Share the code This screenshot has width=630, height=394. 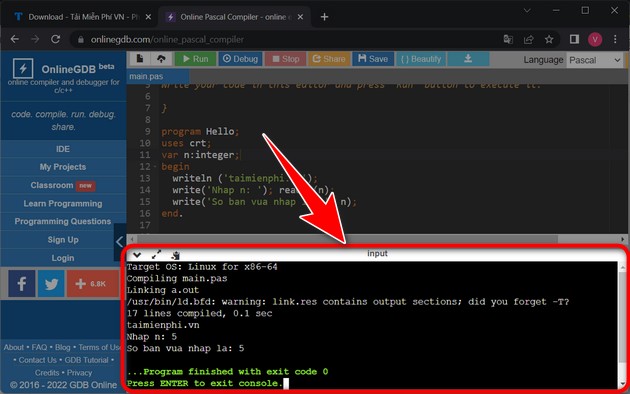(x=329, y=59)
